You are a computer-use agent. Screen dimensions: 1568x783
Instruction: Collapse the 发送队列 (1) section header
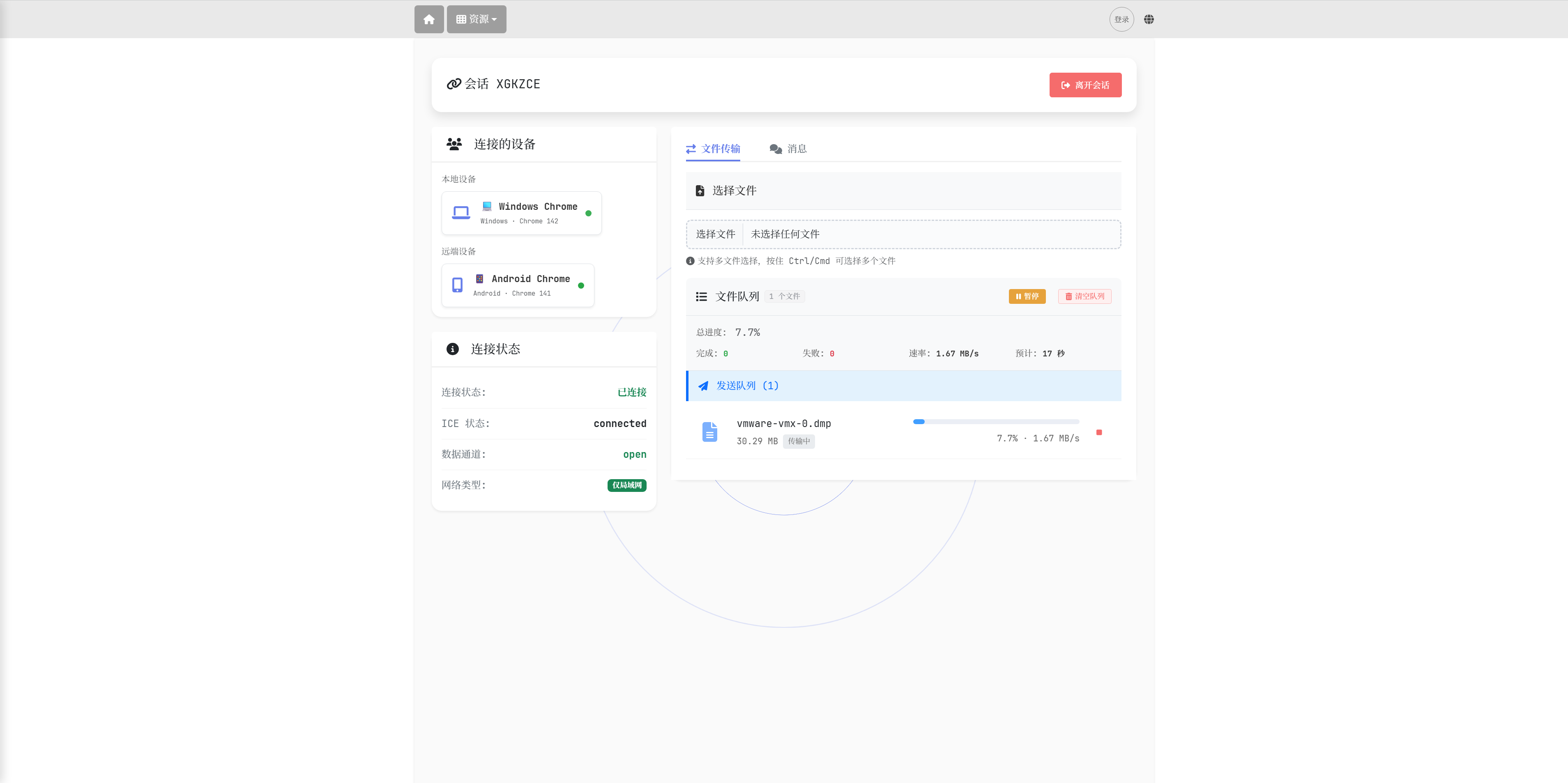click(903, 386)
